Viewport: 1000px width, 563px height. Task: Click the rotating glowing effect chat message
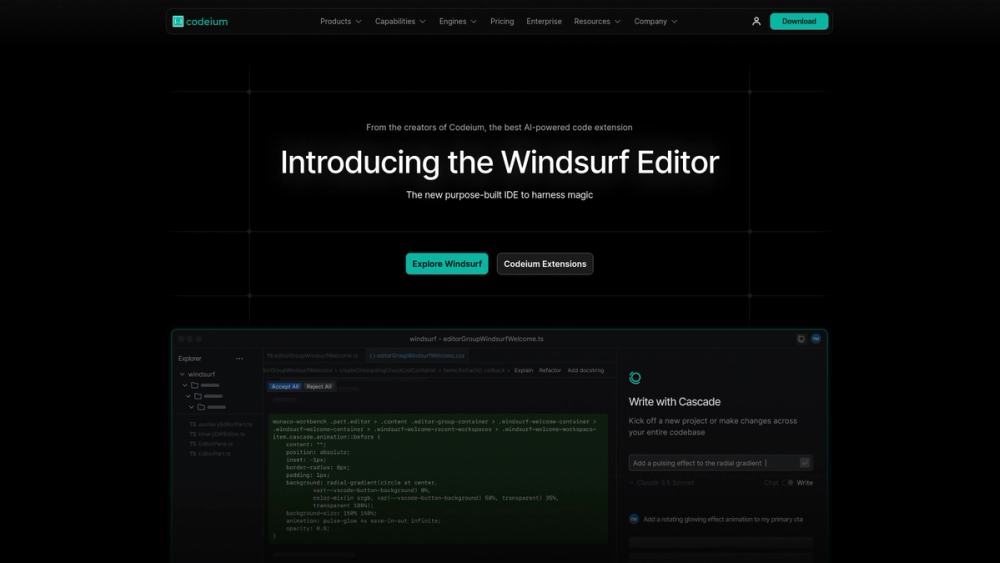(723, 519)
